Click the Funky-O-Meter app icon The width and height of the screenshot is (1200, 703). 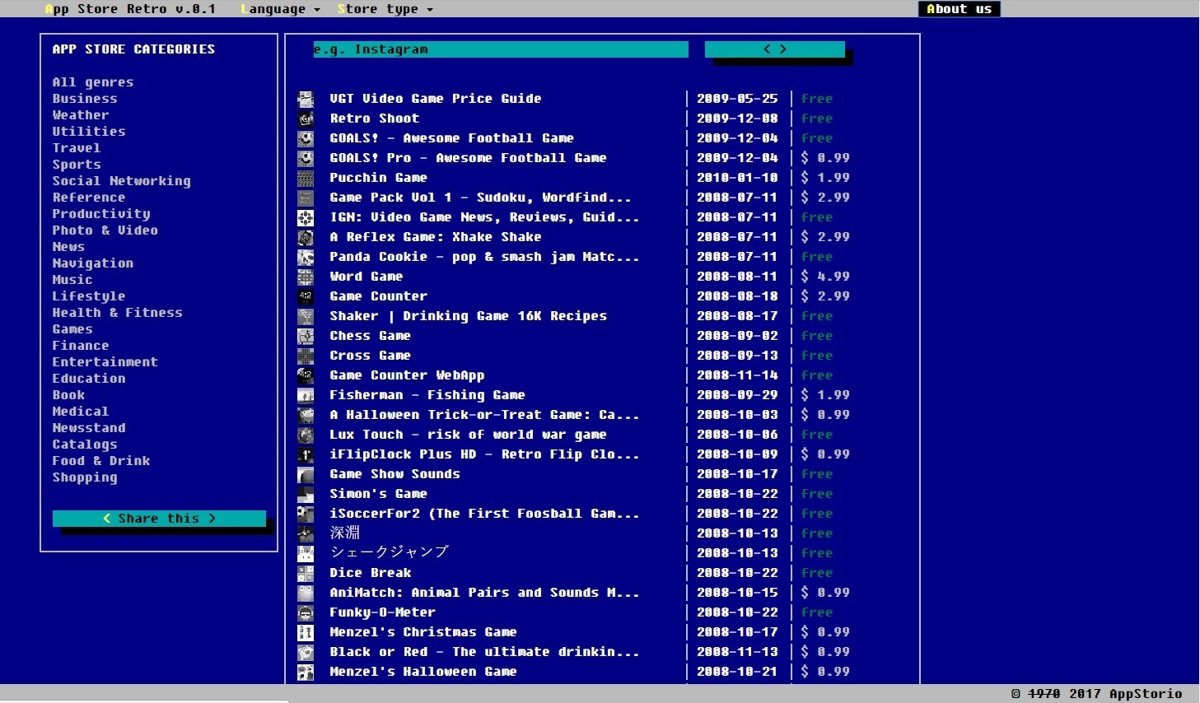306,613
